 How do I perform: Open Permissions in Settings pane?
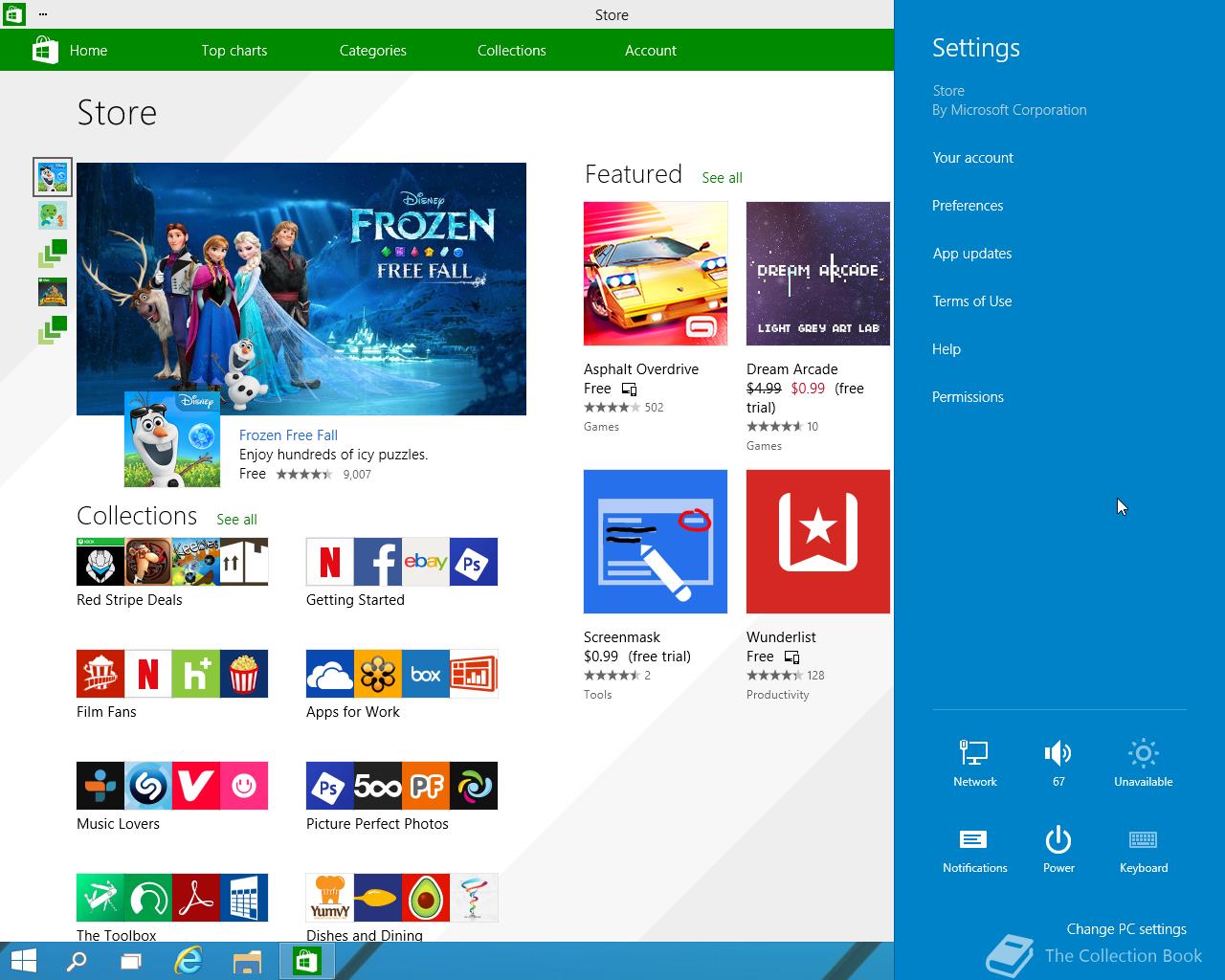(968, 397)
